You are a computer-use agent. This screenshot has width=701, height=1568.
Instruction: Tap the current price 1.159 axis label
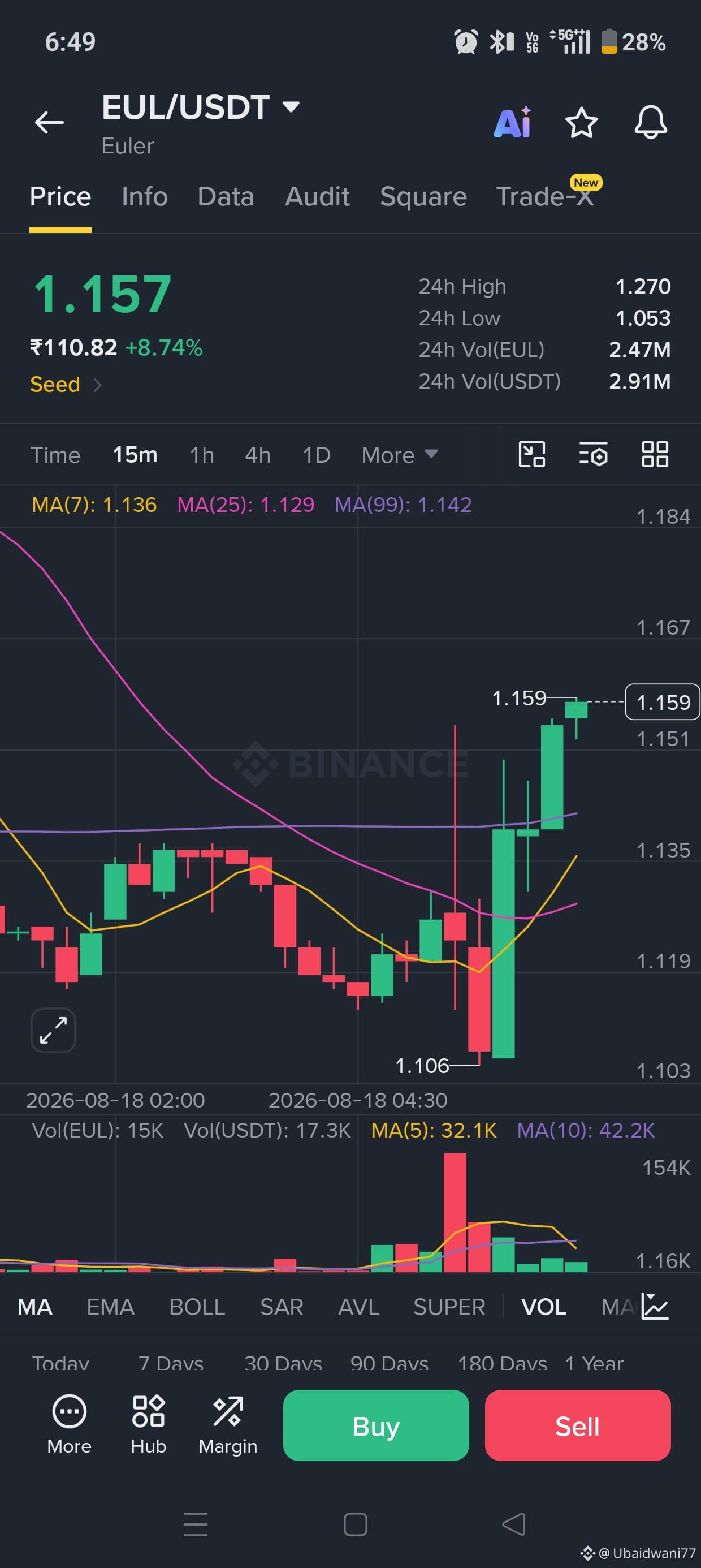pyautogui.click(x=663, y=702)
